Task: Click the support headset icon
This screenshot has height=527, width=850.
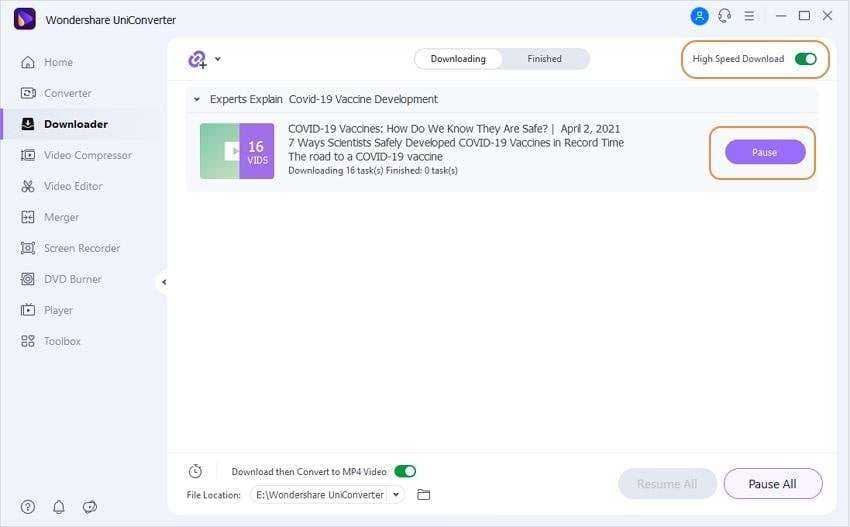Action: click(x=725, y=16)
